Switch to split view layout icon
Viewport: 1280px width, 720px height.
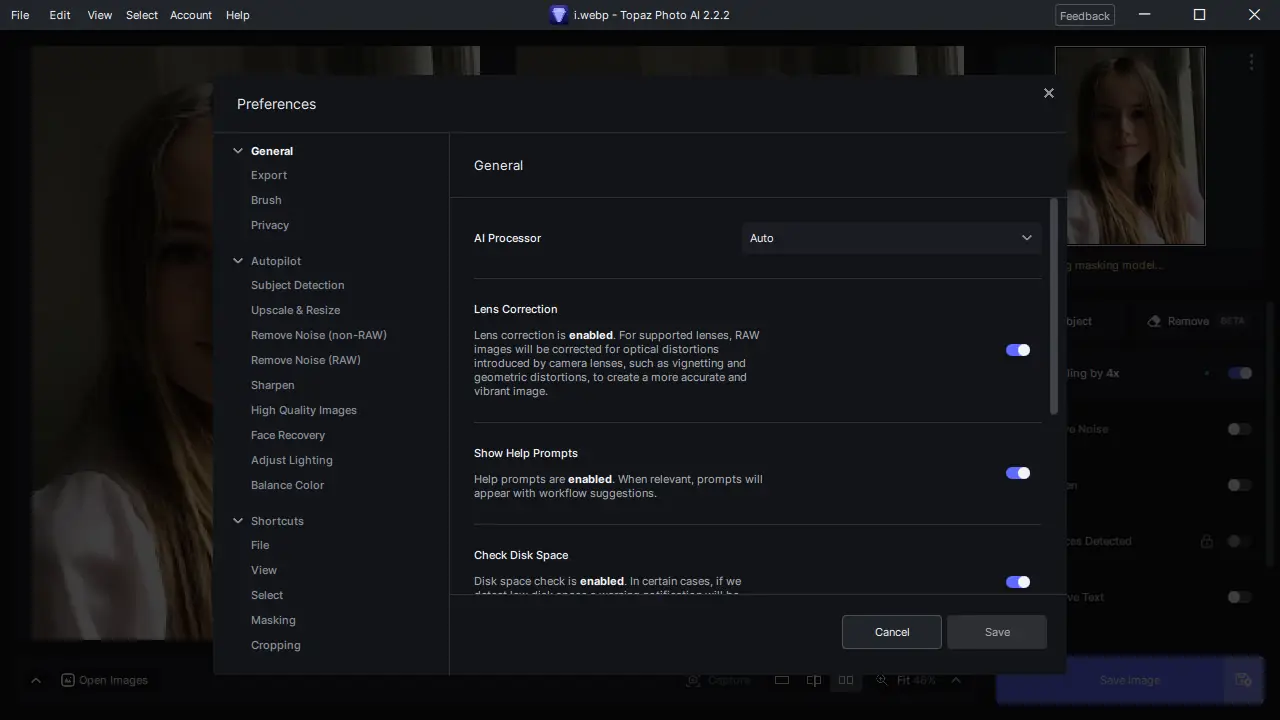814,680
